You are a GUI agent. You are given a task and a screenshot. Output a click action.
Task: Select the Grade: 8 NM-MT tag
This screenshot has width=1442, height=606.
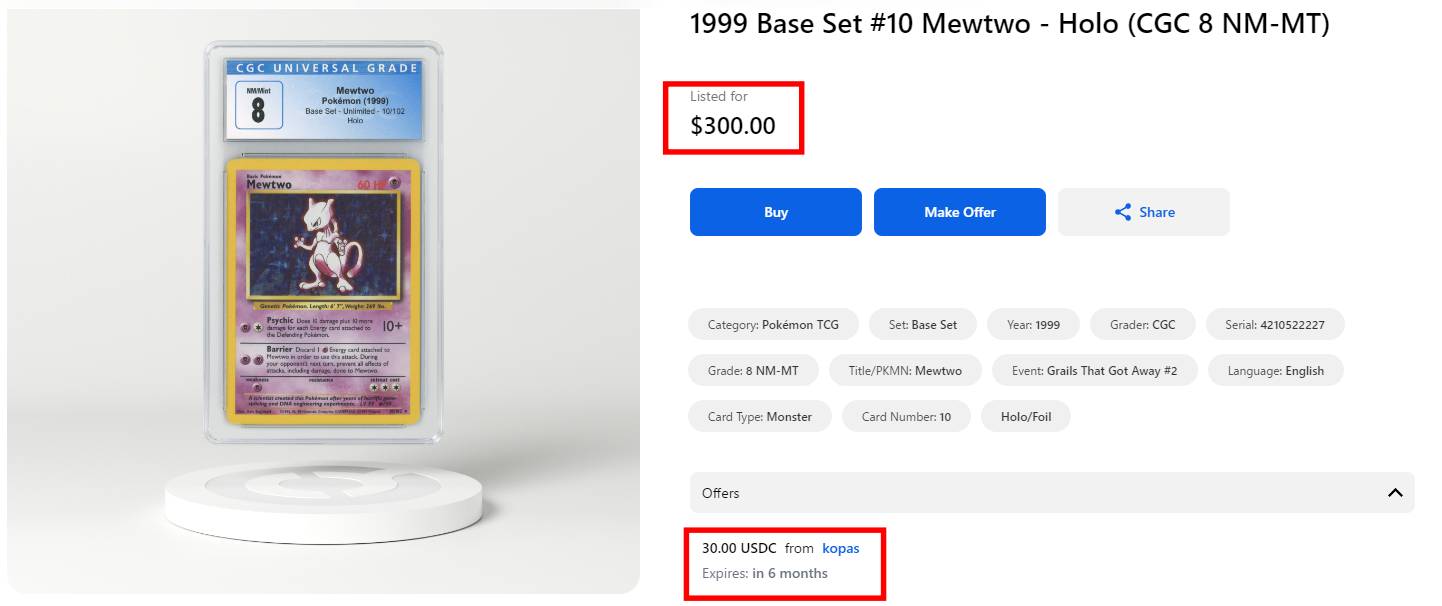click(753, 371)
